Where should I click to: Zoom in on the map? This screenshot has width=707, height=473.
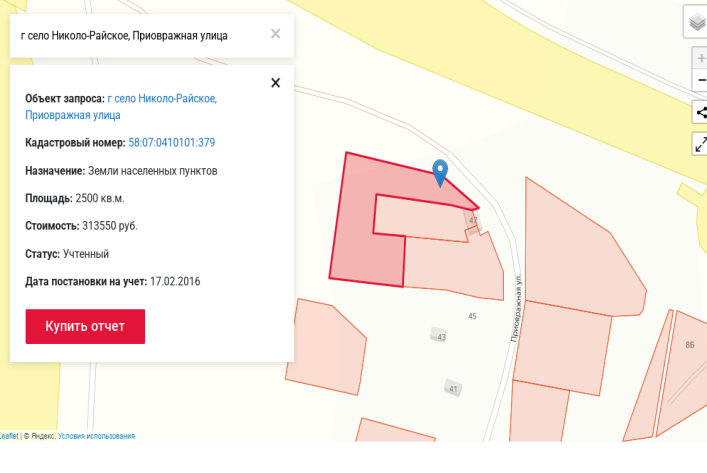click(x=700, y=59)
